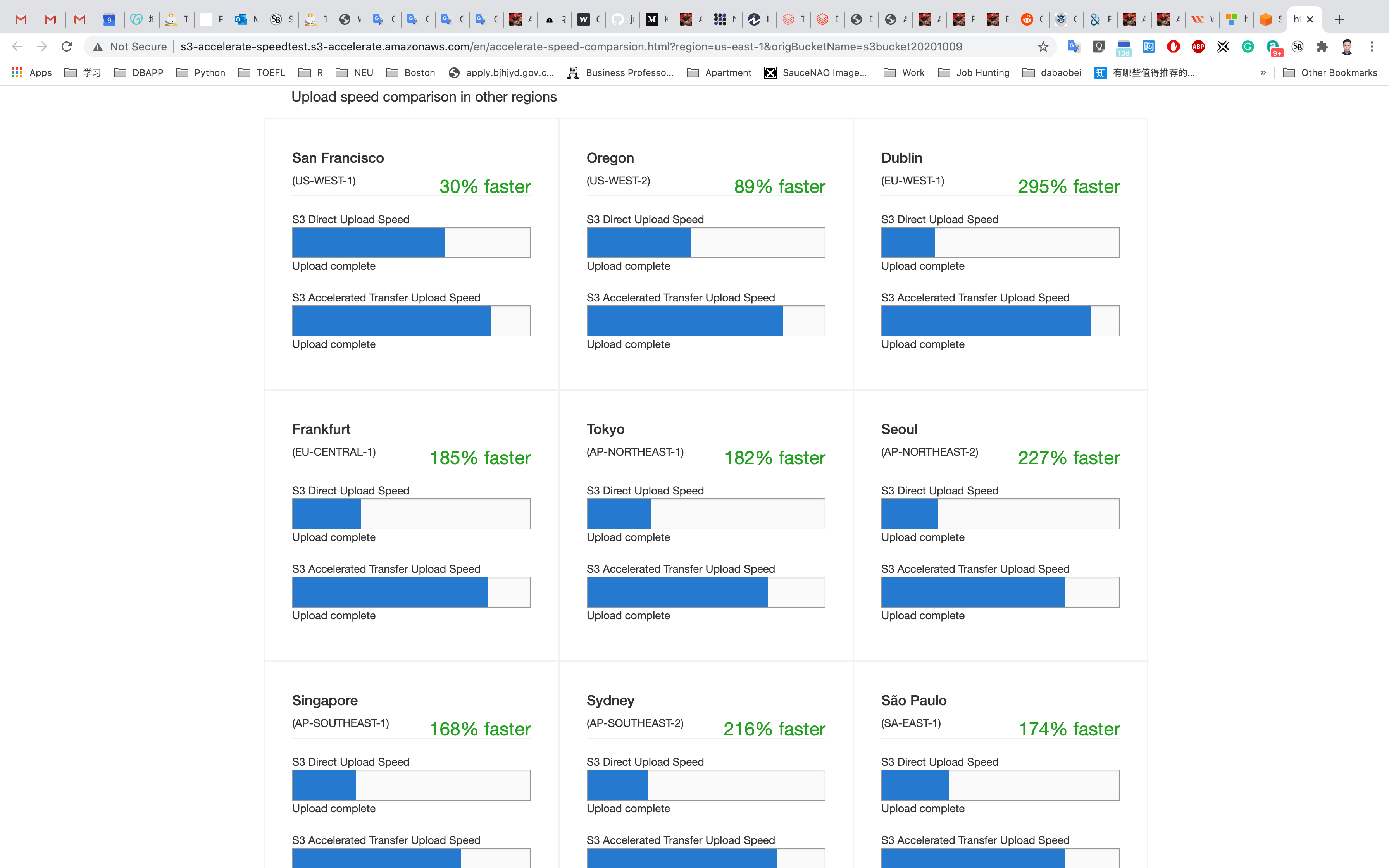Open the Apps launcher in bookmarks bar
This screenshot has width=1389, height=868.
31,72
